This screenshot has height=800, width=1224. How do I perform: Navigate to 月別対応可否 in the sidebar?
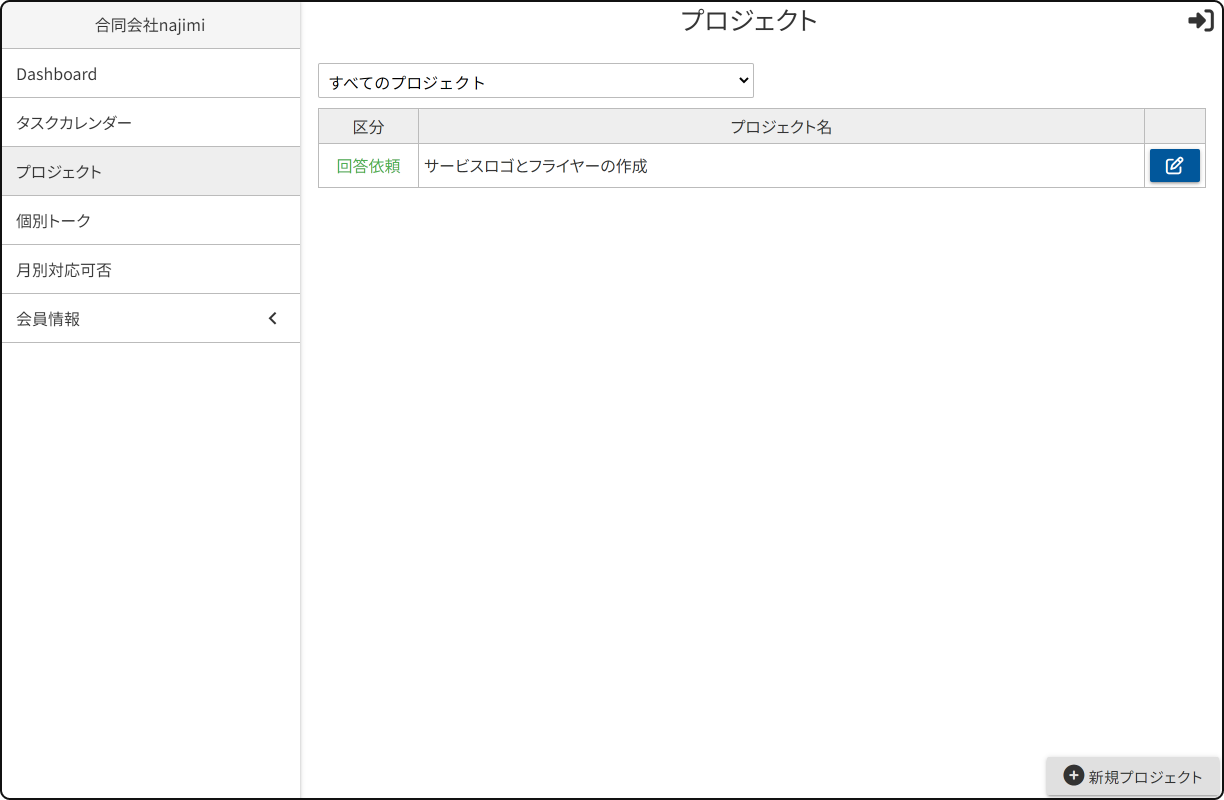coord(64,270)
